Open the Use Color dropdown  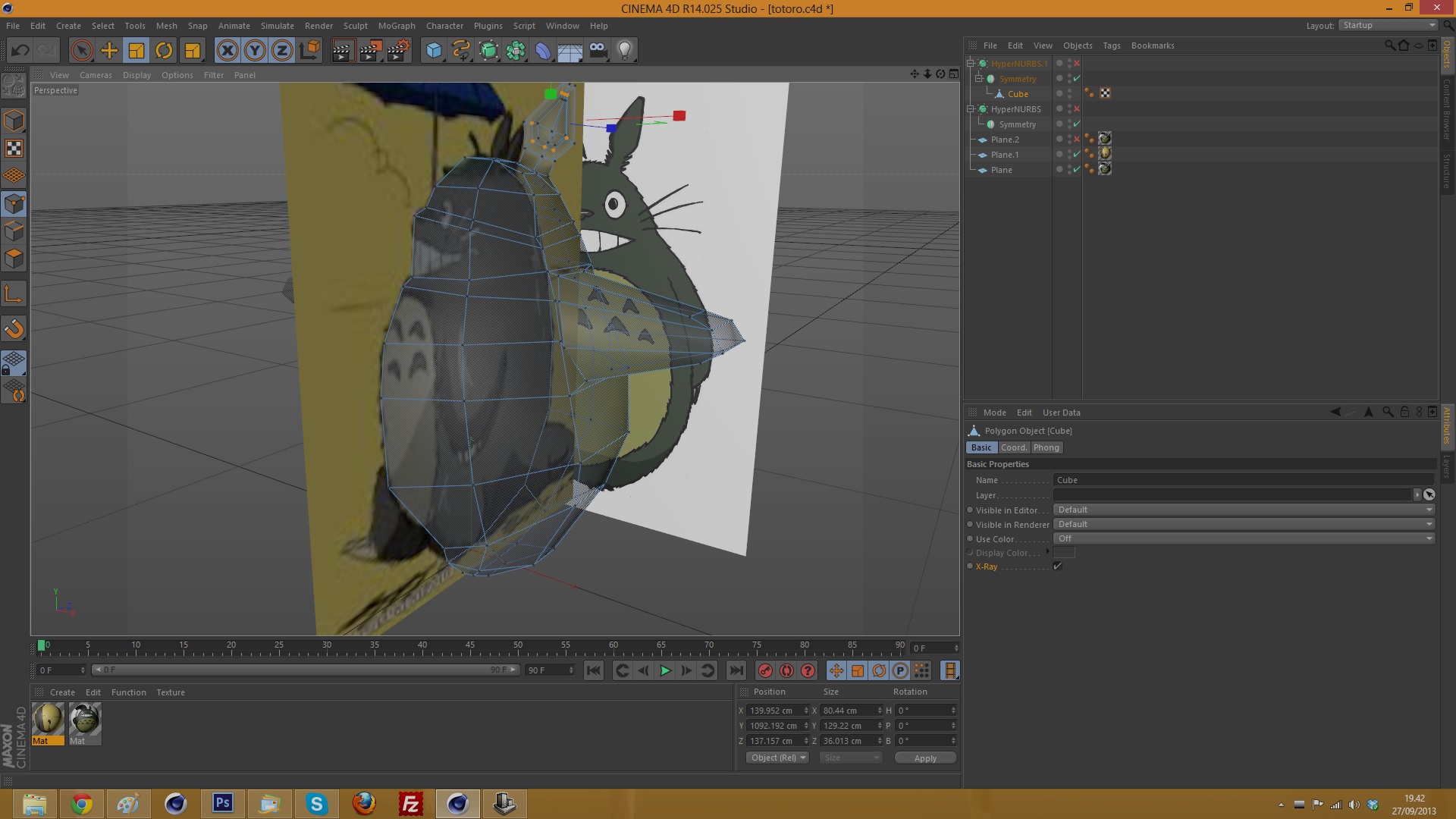pos(1244,538)
